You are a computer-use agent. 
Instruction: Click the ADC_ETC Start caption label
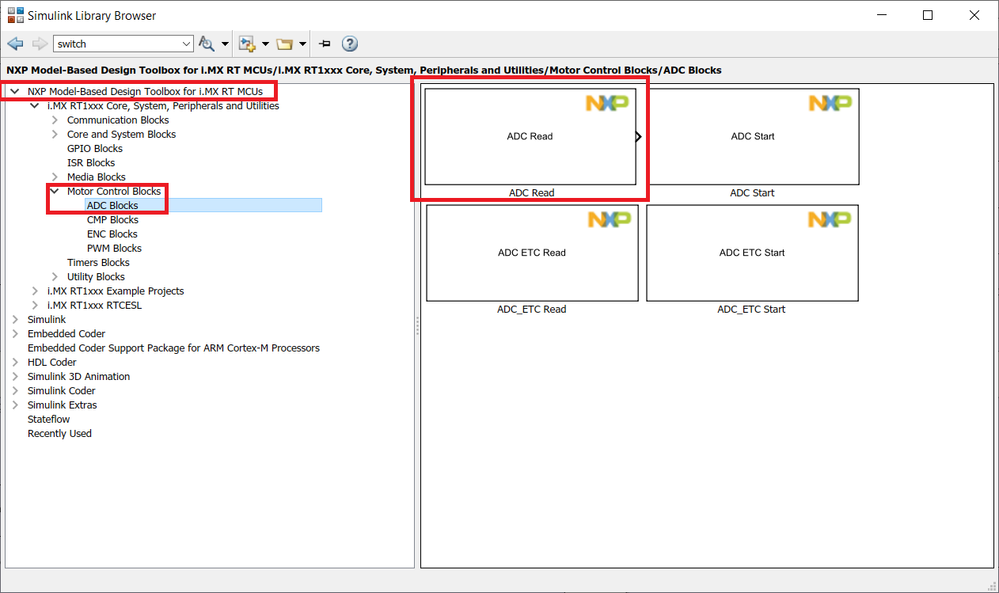click(751, 309)
